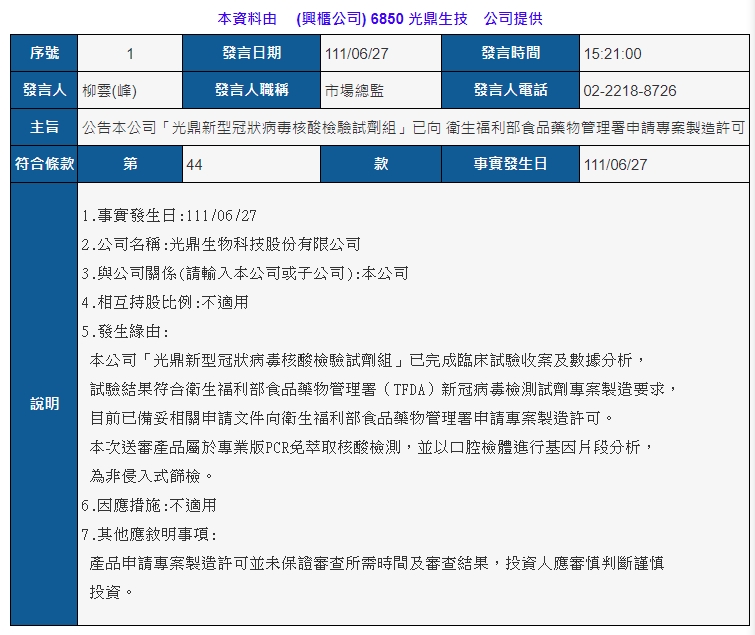Click the 主旨 label cell
The image size is (755, 635).
[44, 127]
